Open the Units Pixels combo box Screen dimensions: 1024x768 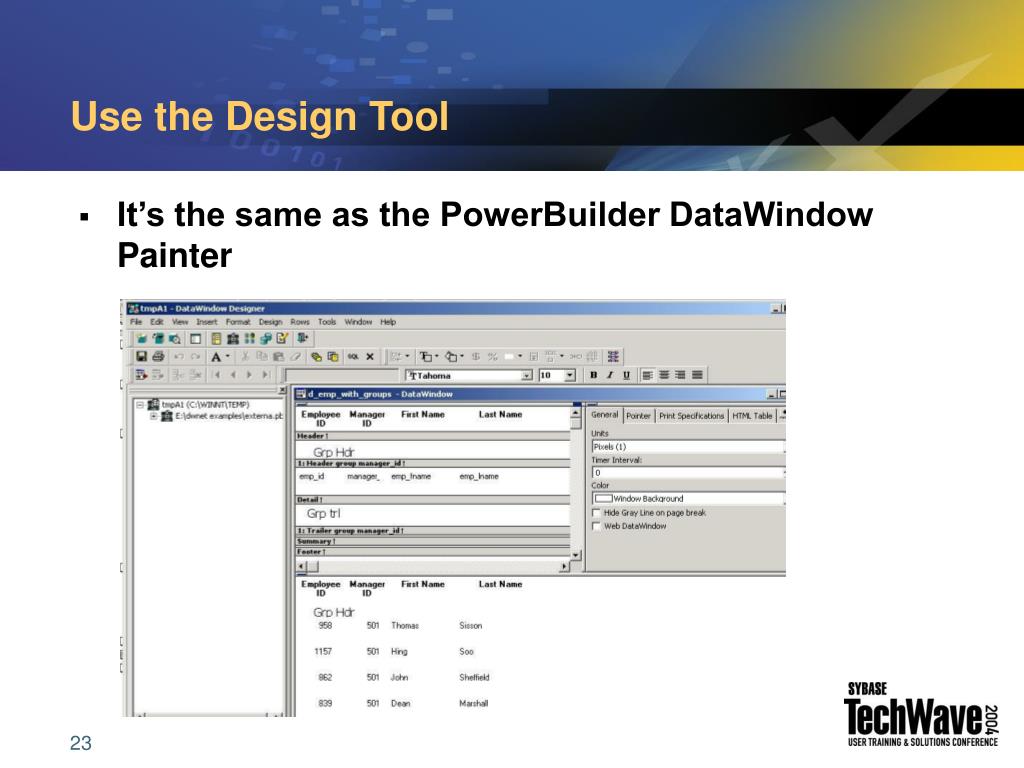[x=688, y=447]
